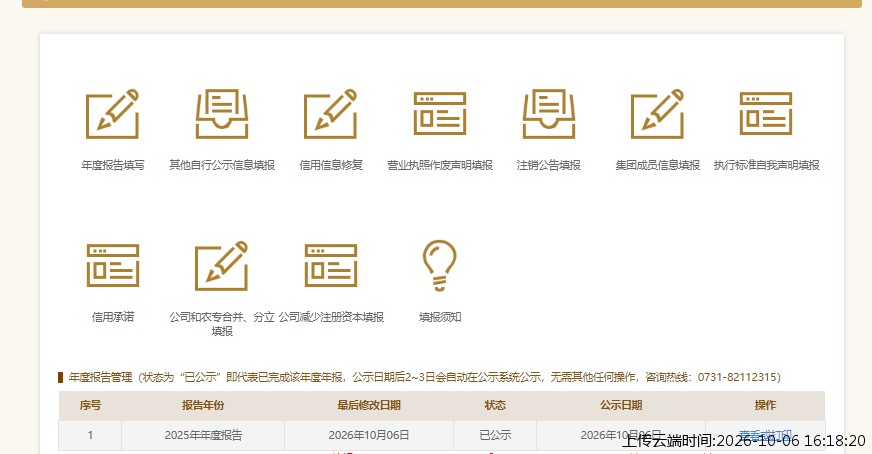Image resolution: width=872 pixels, height=454 pixels.
Task: Click the 报告年份 column header
Action: 203,405
